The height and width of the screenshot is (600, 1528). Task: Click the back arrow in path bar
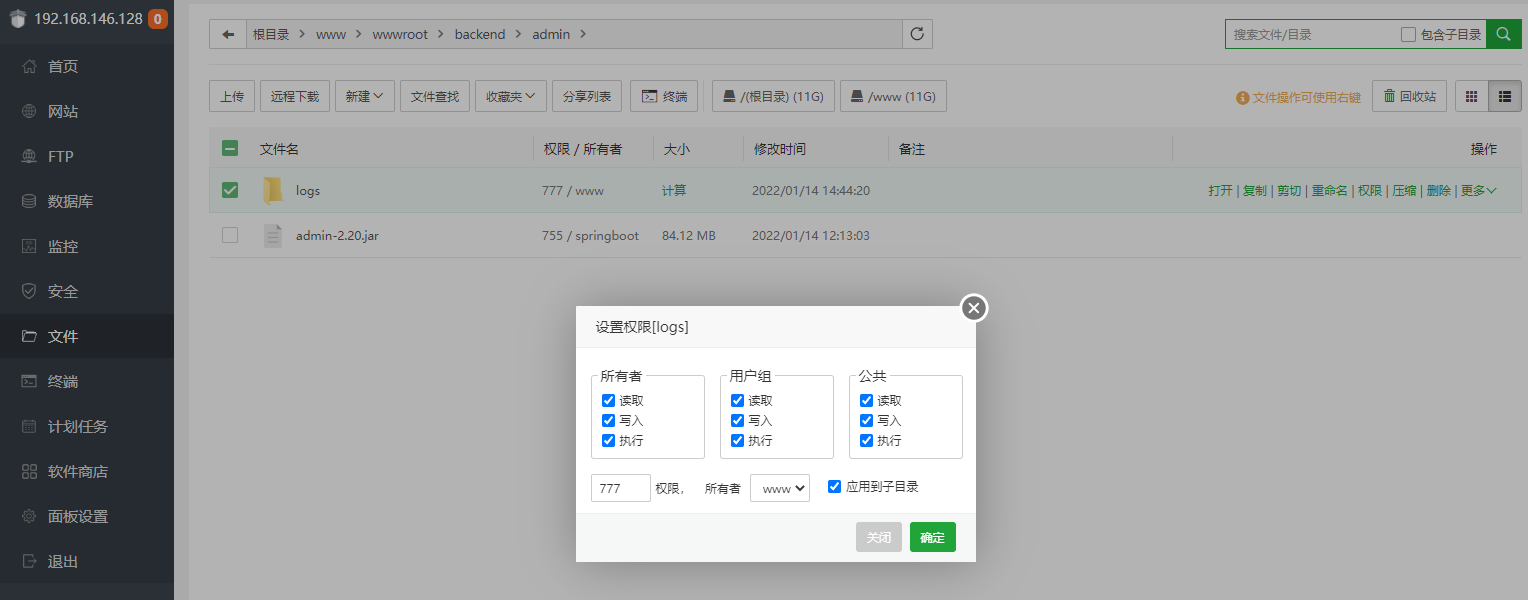228,34
